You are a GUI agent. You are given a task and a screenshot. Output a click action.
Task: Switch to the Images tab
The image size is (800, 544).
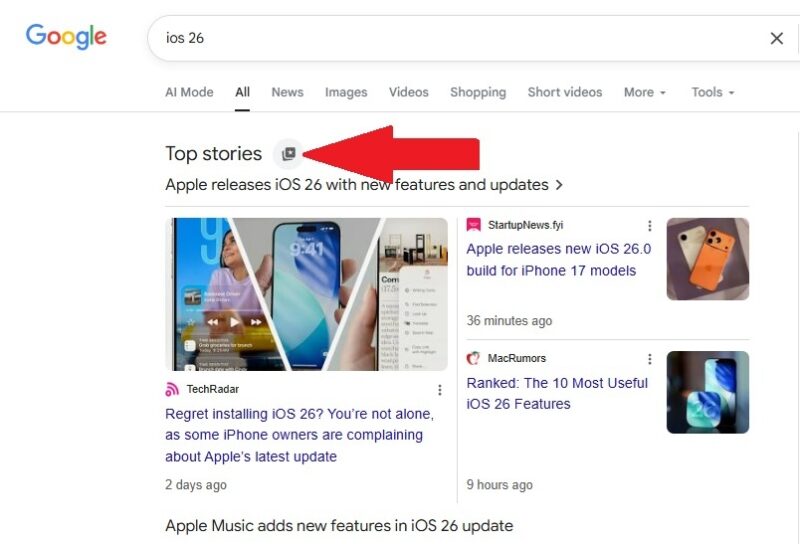pos(346,92)
